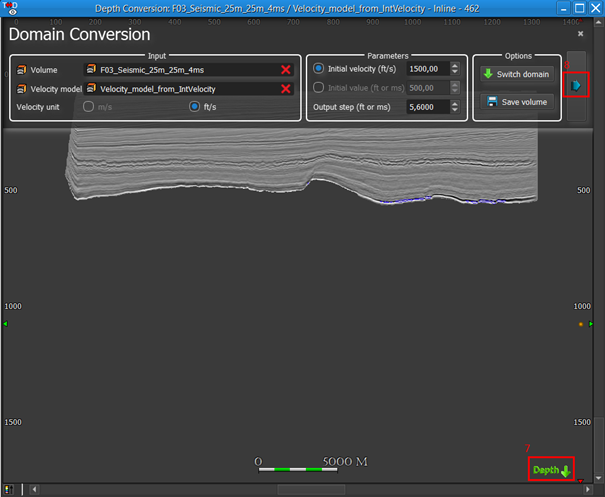
Task: Open the color bar icon at bottom-left
Action: [9, 489]
